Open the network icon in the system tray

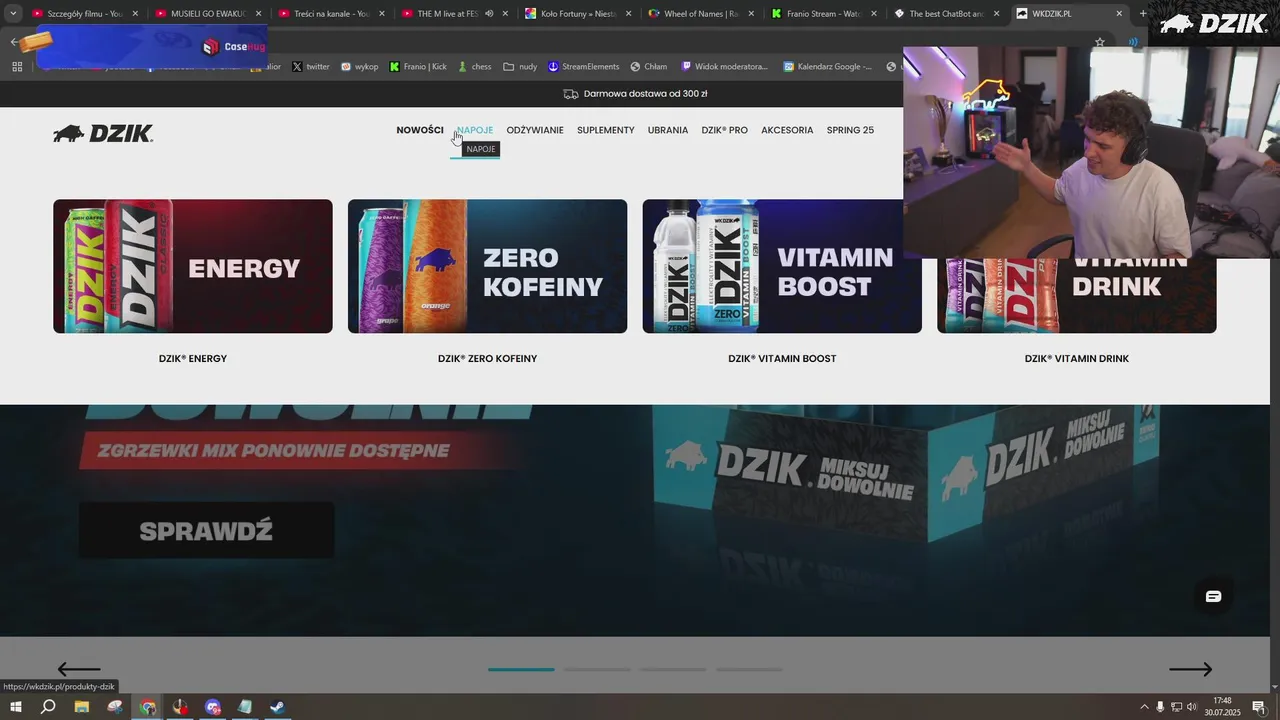[x=1176, y=707]
